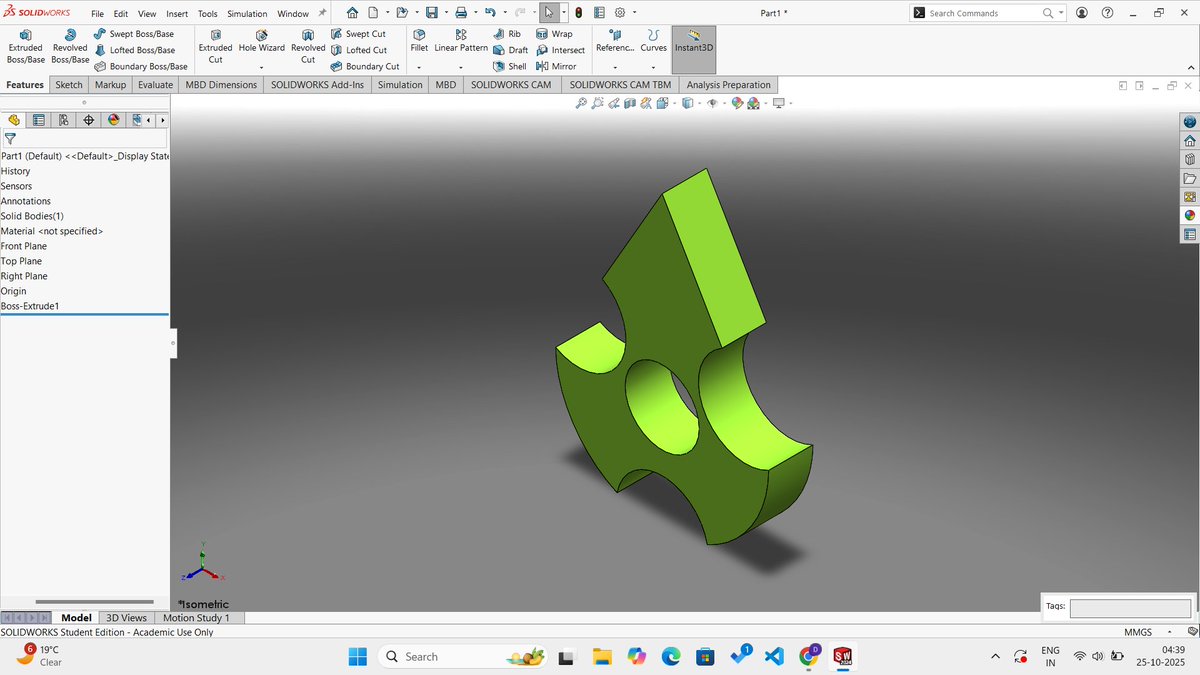1200x675 pixels.
Task: Open the Options gear in the top toolbar
Action: 619,13
